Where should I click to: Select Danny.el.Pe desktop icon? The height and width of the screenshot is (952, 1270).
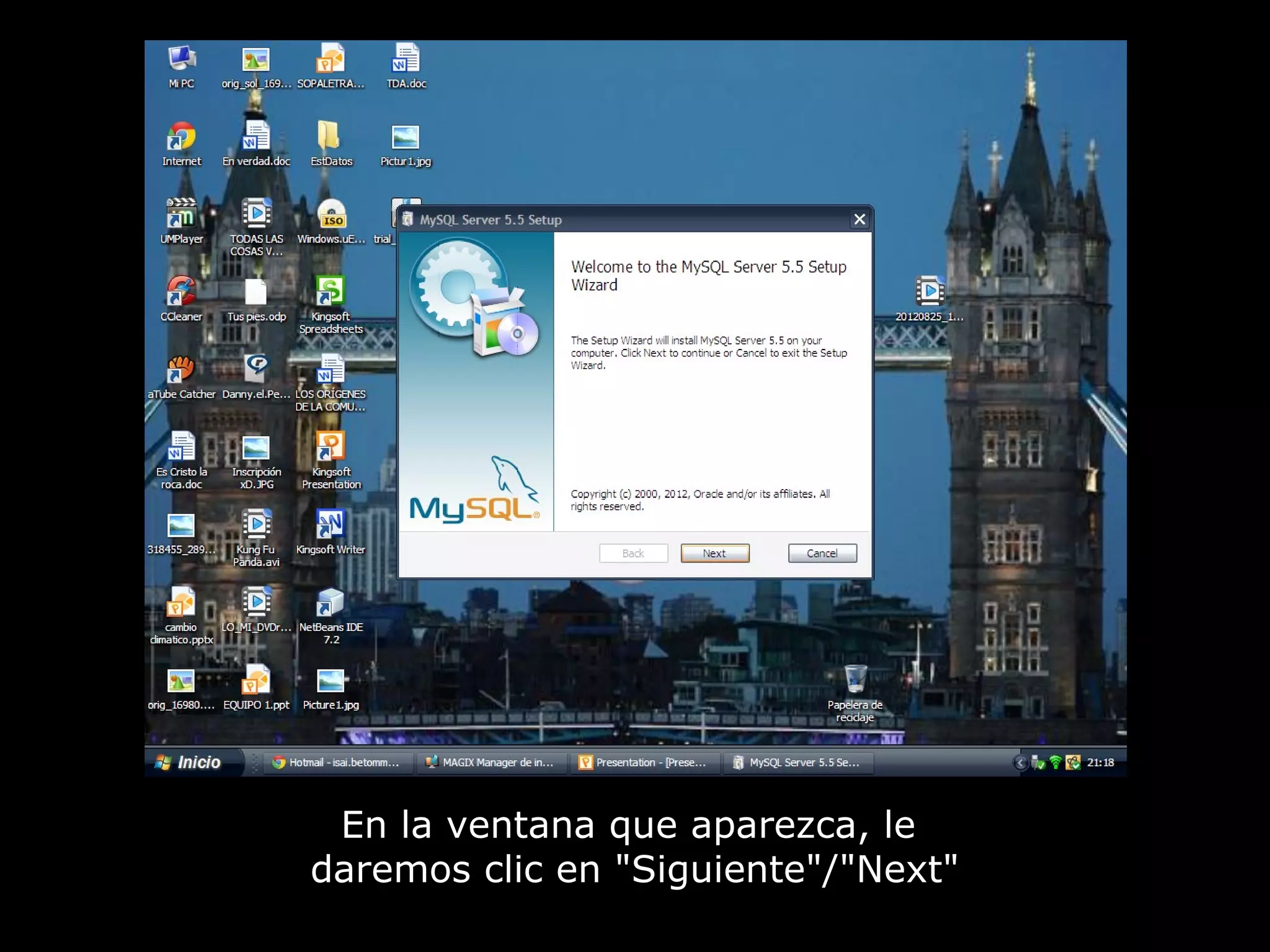click(x=256, y=377)
